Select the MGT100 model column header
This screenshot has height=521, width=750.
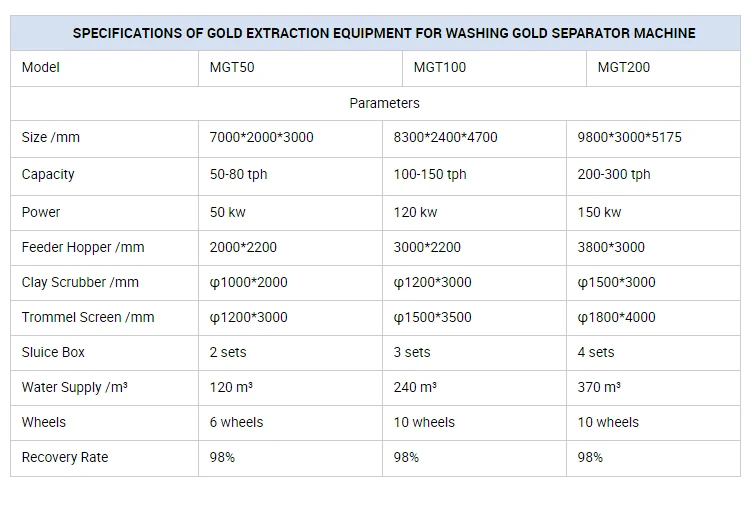click(440, 68)
